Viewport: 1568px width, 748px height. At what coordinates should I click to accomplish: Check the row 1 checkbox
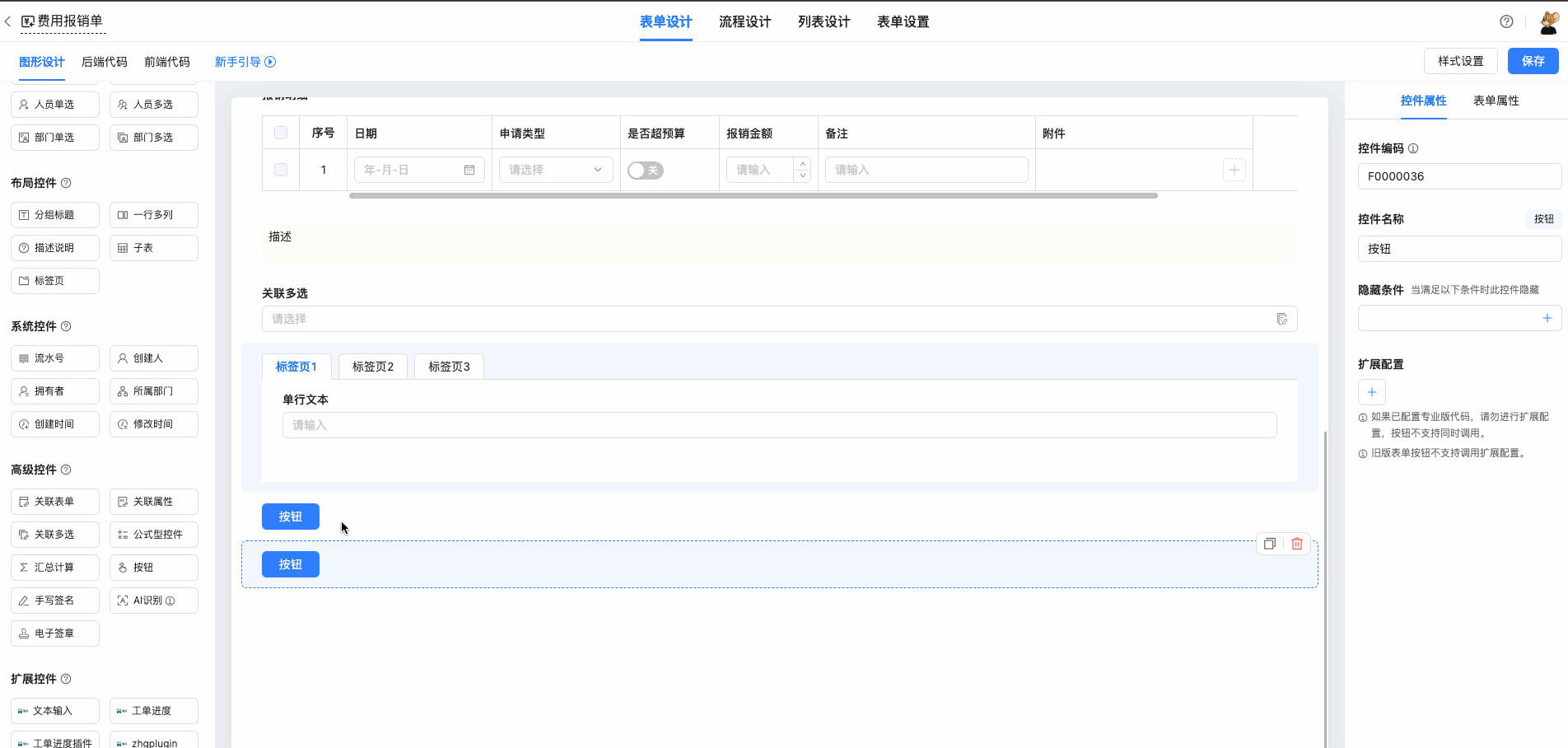[x=281, y=170]
